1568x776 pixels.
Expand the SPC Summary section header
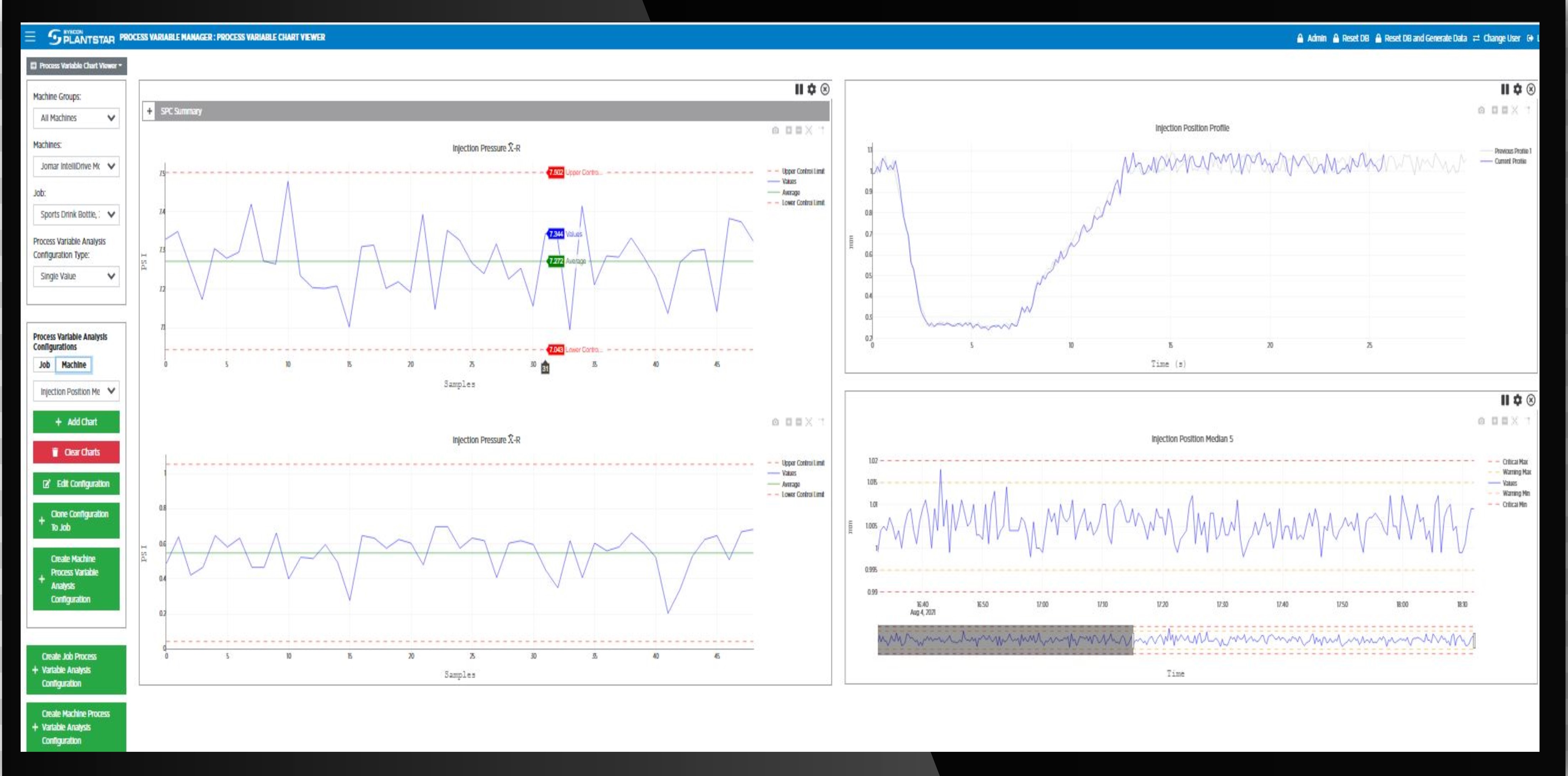(149, 111)
